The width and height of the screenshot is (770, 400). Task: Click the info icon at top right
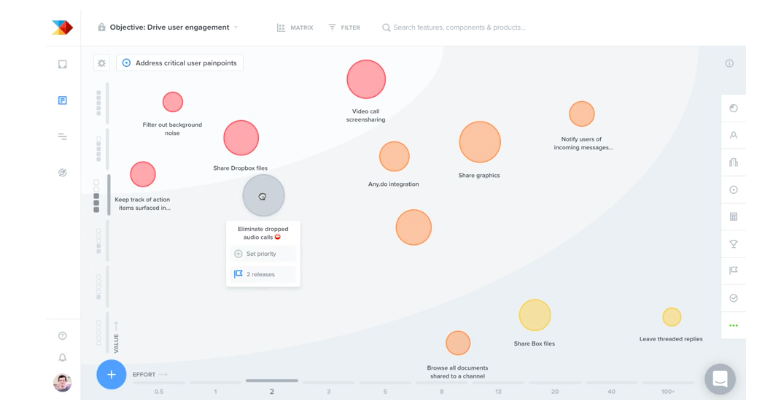[729, 63]
